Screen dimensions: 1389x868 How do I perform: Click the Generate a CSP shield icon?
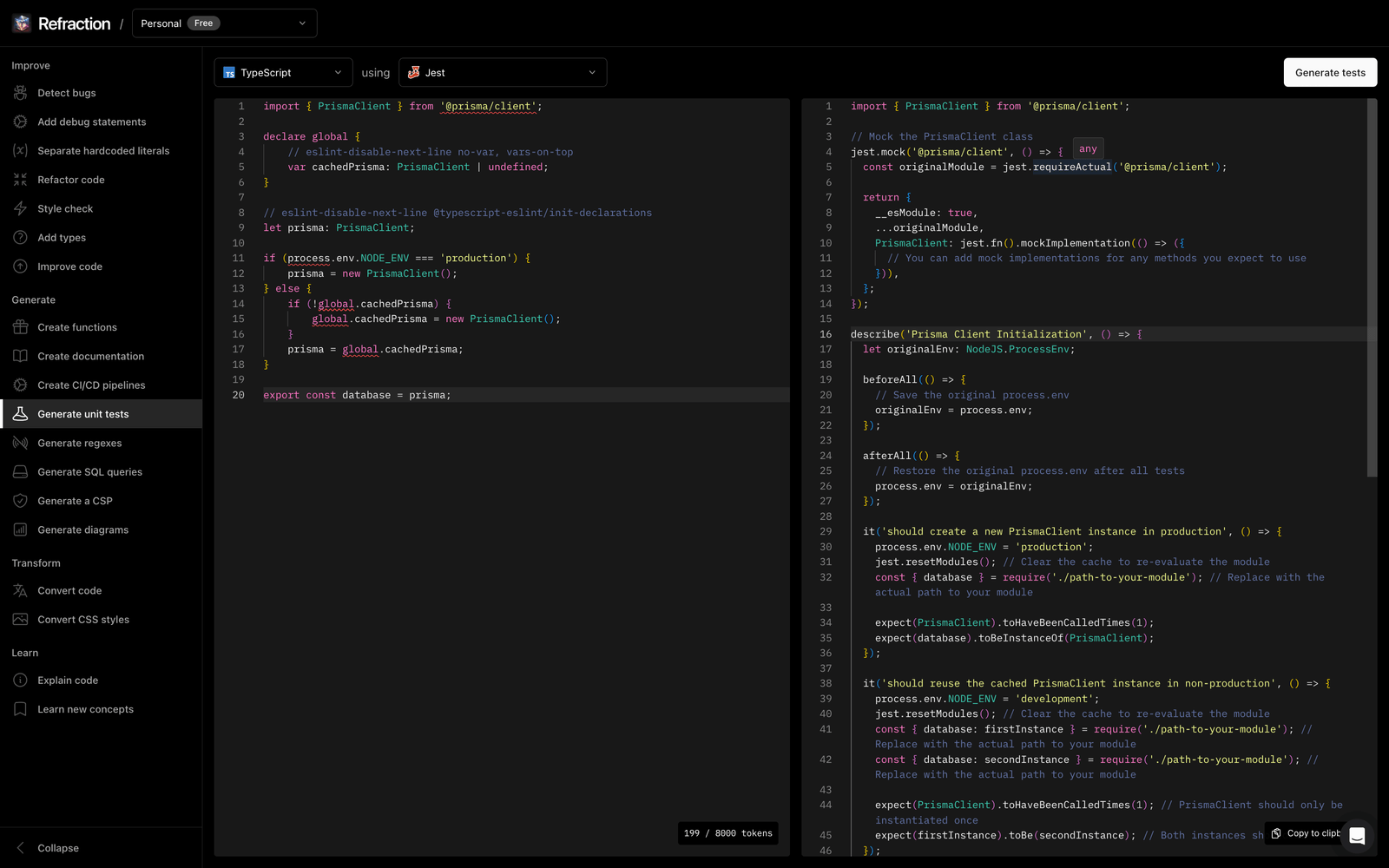(x=21, y=501)
